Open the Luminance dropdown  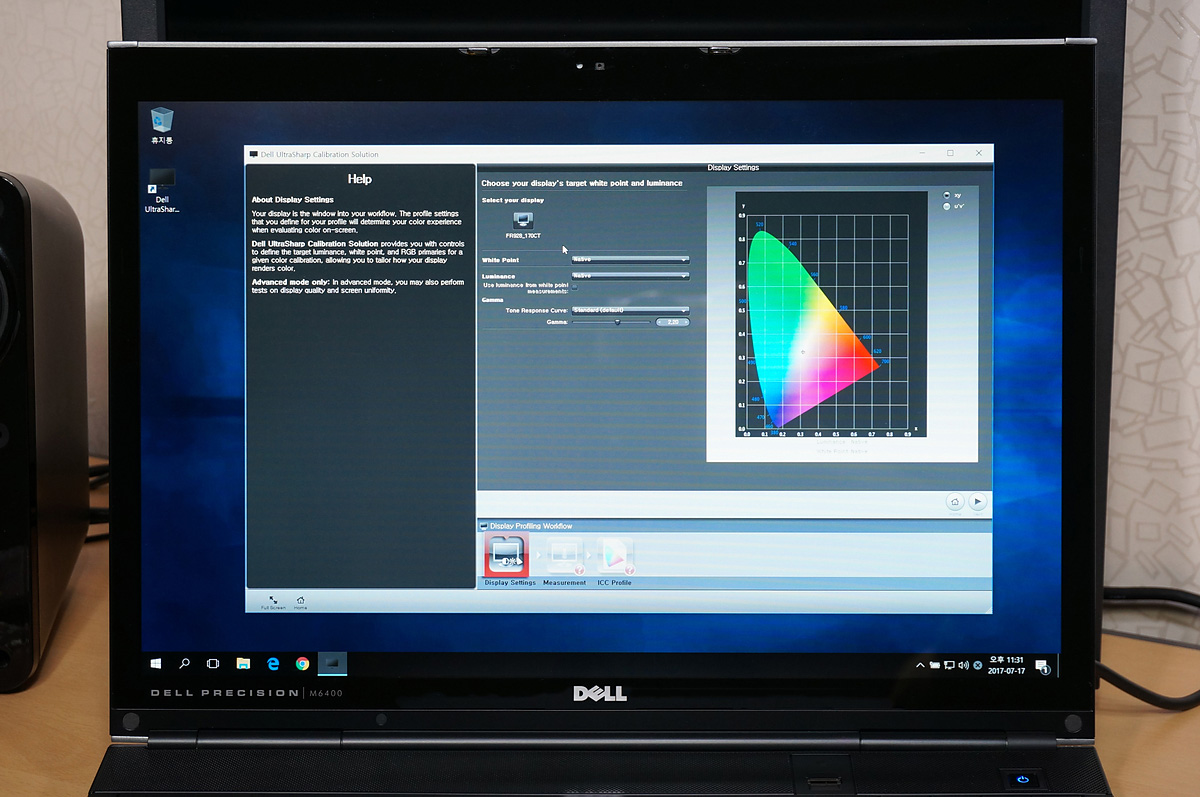click(630, 275)
